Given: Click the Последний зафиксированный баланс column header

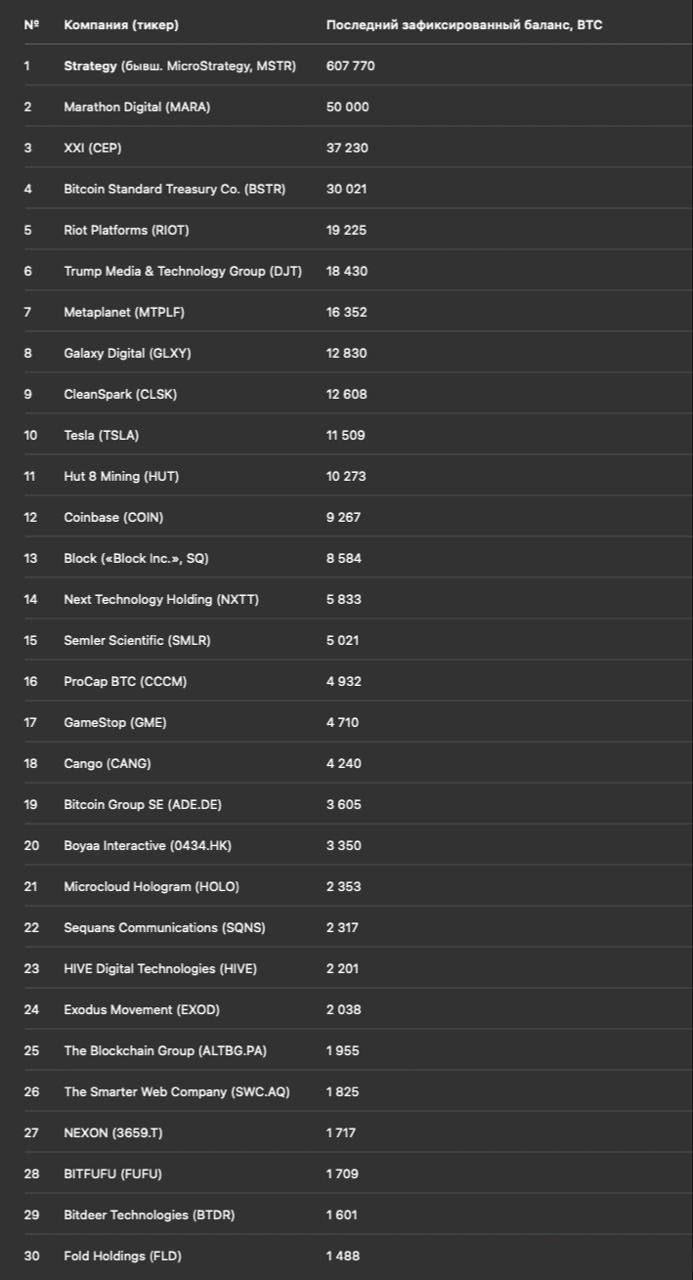Looking at the screenshot, I should pyautogui.click(x=464, y=24).
